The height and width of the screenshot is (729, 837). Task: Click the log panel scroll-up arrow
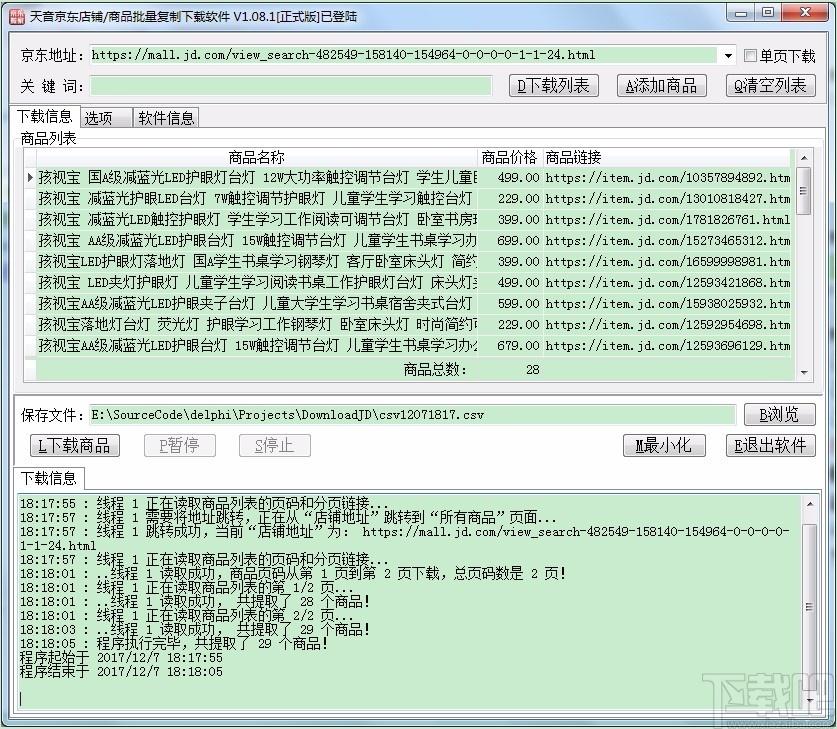pos(810,504)
